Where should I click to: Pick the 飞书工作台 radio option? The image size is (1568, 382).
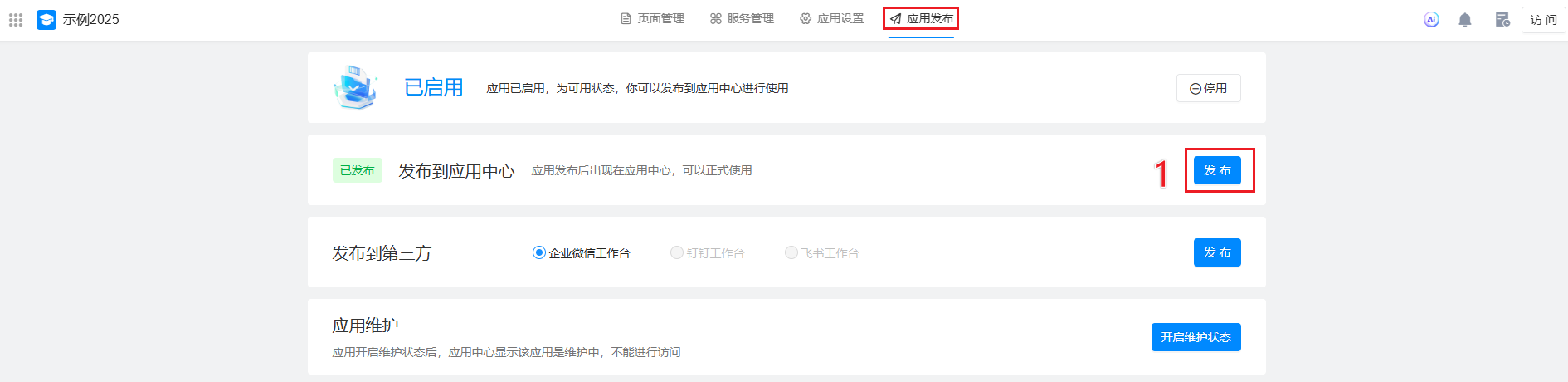pos(822,253)
